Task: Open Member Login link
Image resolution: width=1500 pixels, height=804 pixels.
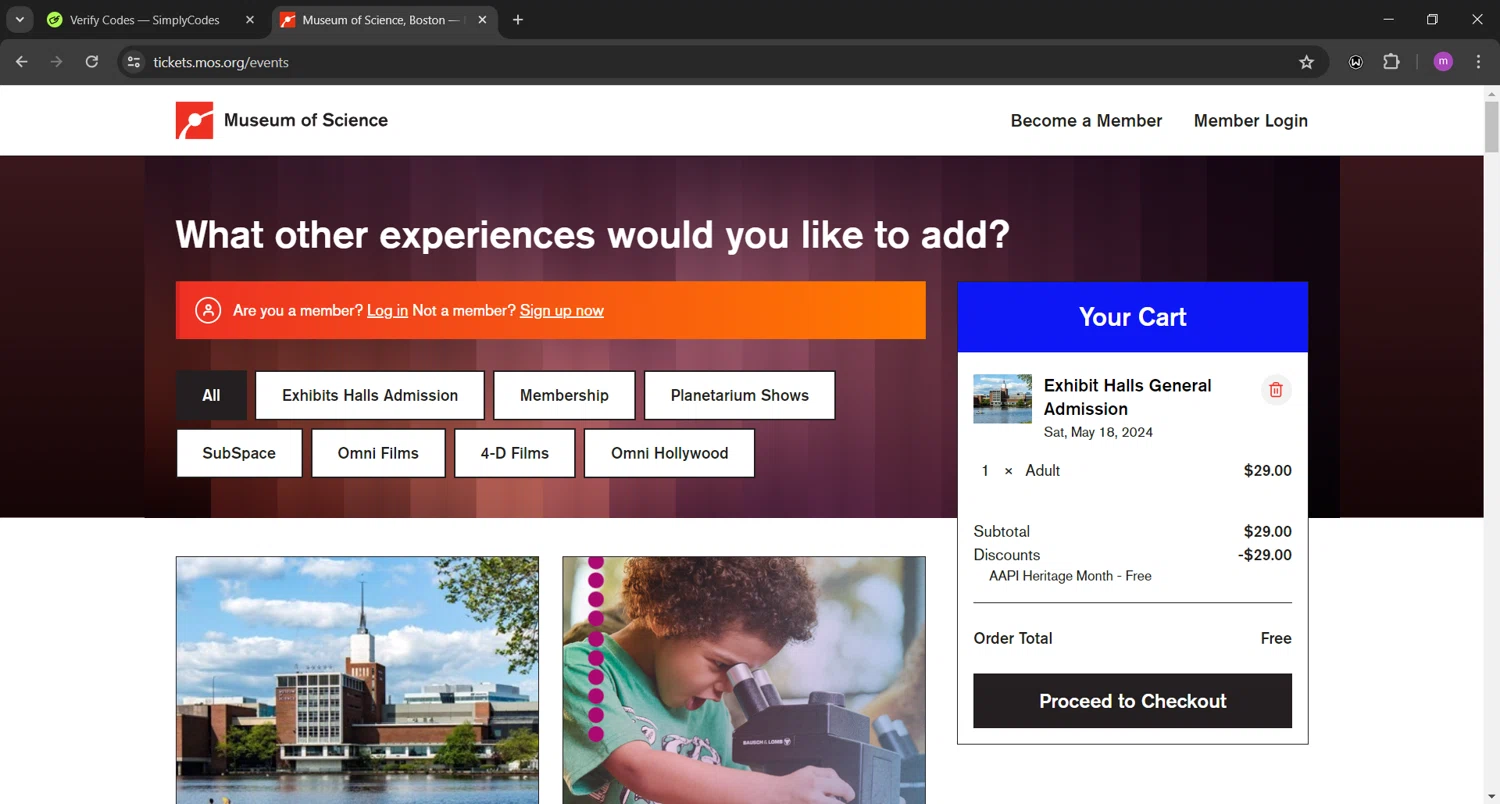Action: point(1250,121)
